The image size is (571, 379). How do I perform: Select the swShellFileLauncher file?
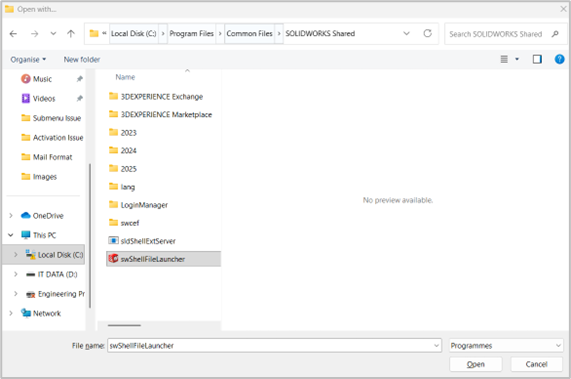[x=163, y=259]
